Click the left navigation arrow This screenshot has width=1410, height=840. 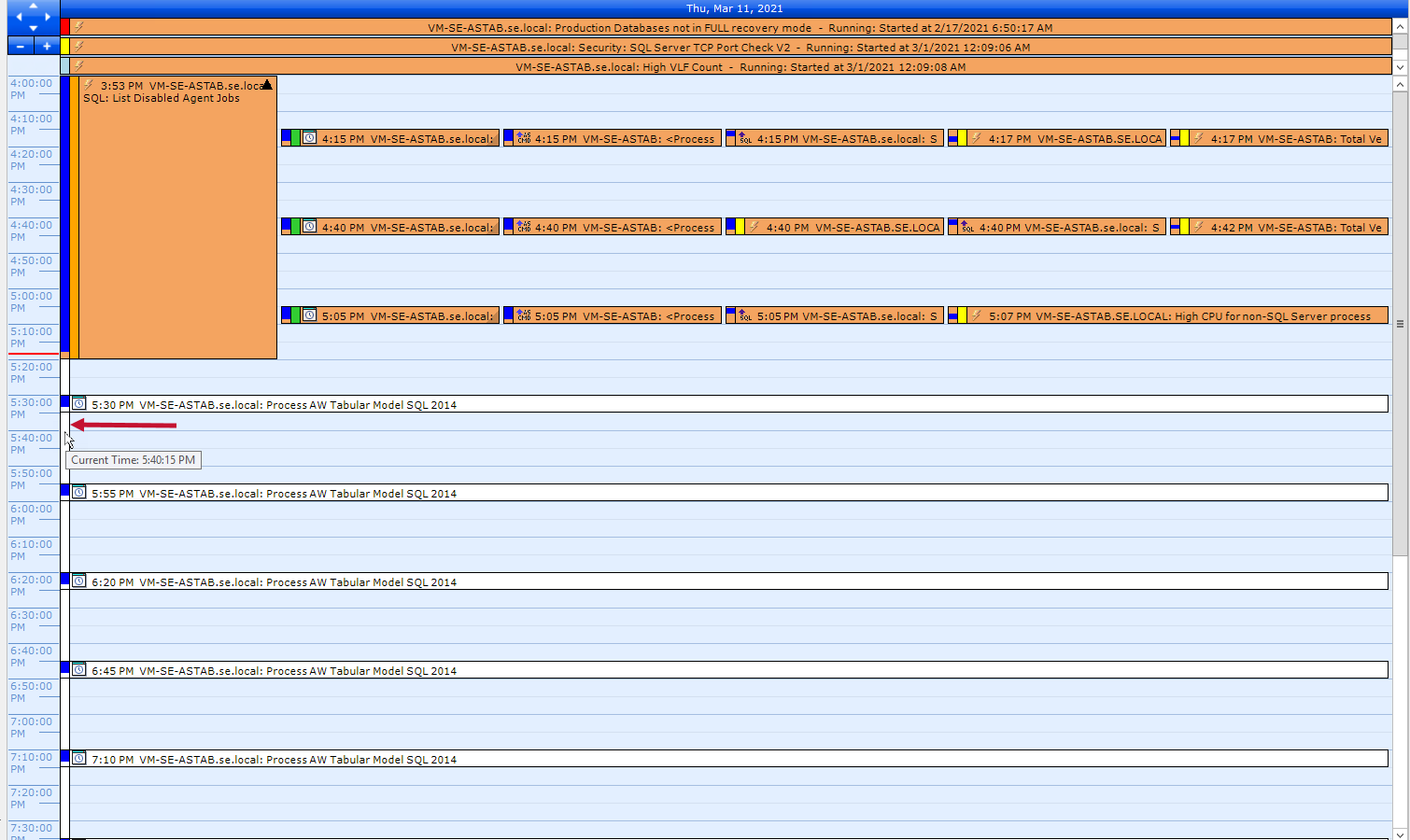point(21,15)
